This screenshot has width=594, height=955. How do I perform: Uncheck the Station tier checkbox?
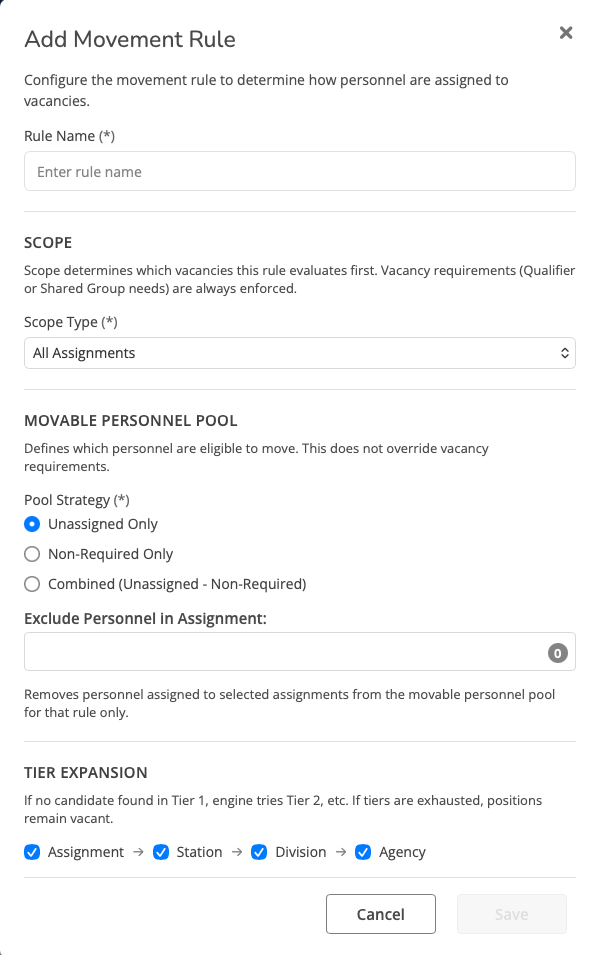click(x=161, y=852)
